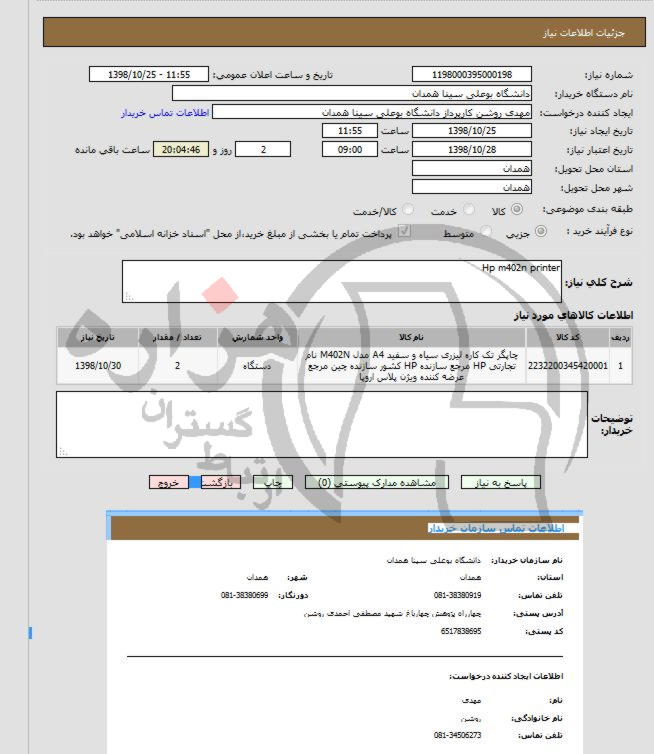Click phone number 081-38380919

point(457,595)
